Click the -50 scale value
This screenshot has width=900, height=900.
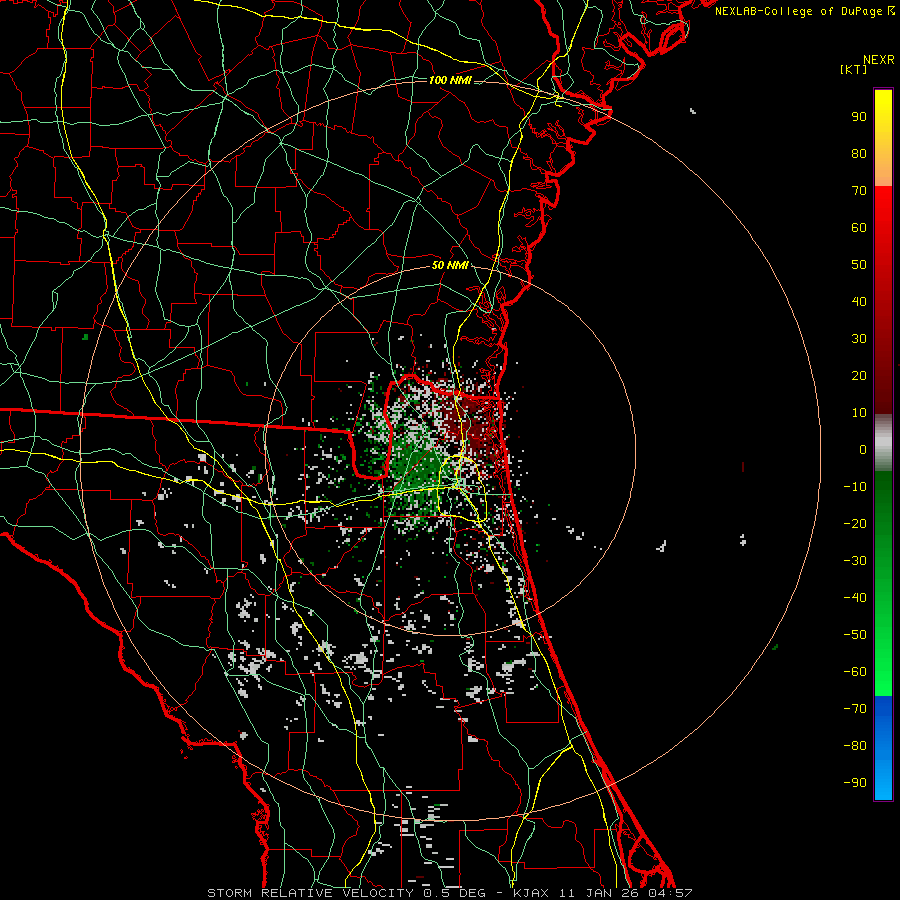click(855, 635)
